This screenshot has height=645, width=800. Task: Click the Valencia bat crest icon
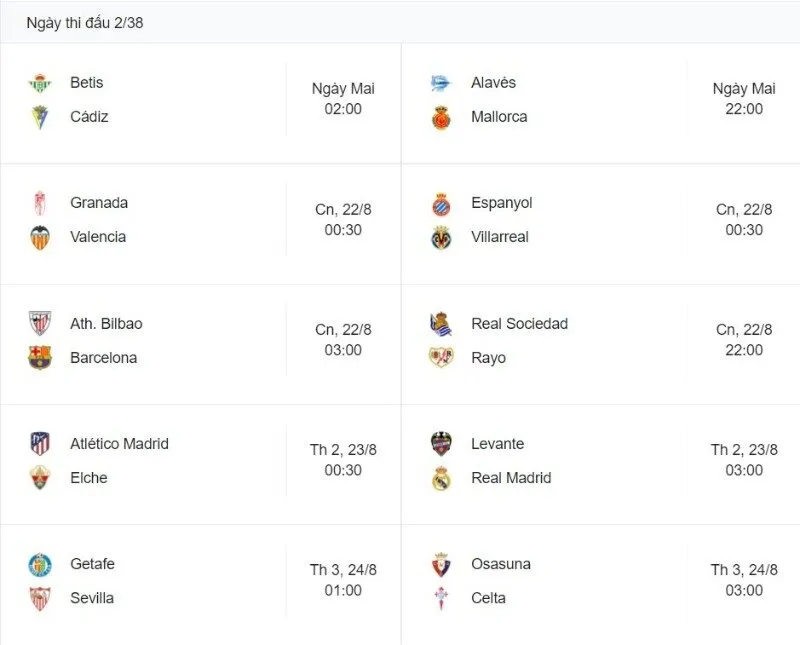coord(39,237)
